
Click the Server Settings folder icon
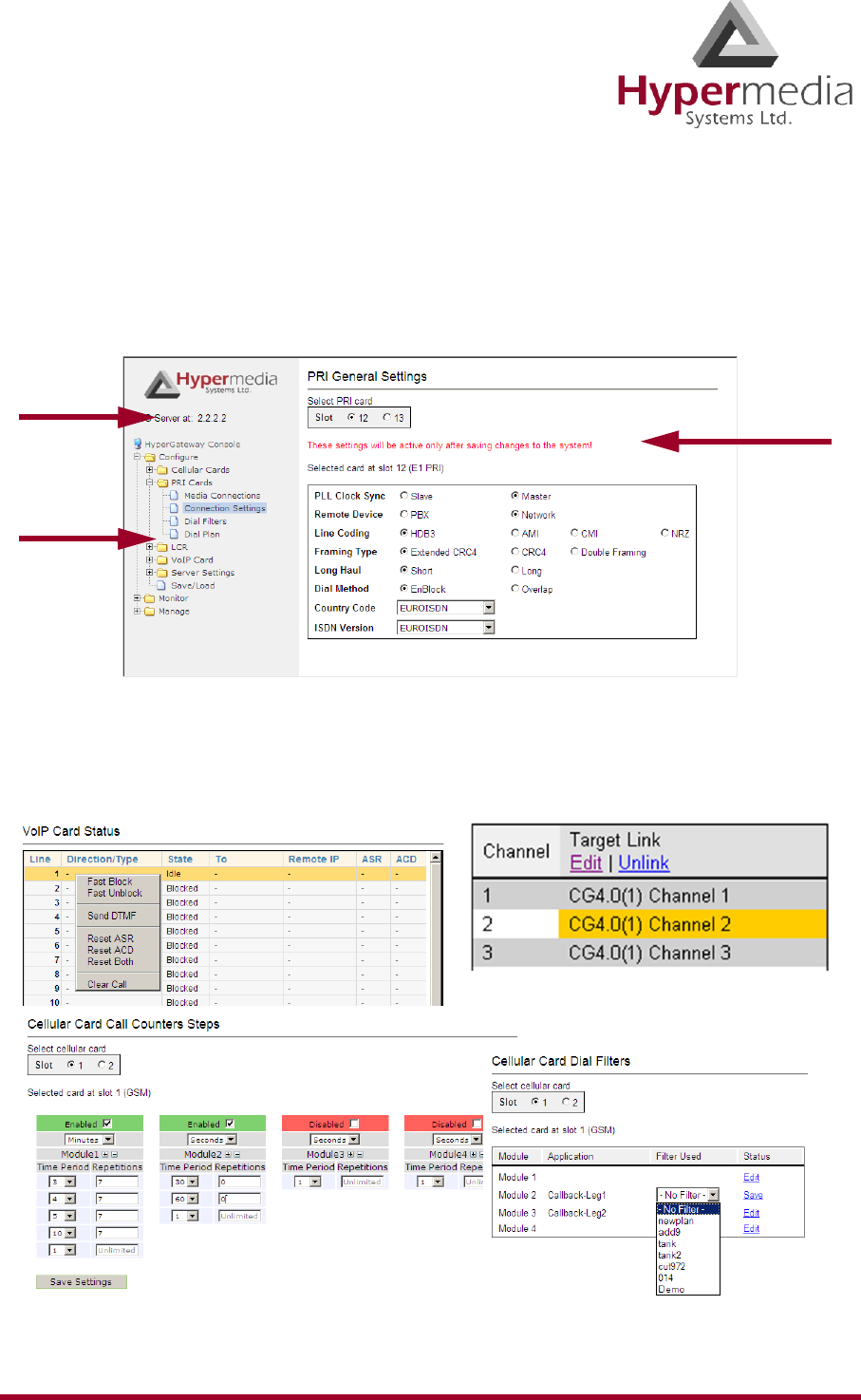pos(162,573)
